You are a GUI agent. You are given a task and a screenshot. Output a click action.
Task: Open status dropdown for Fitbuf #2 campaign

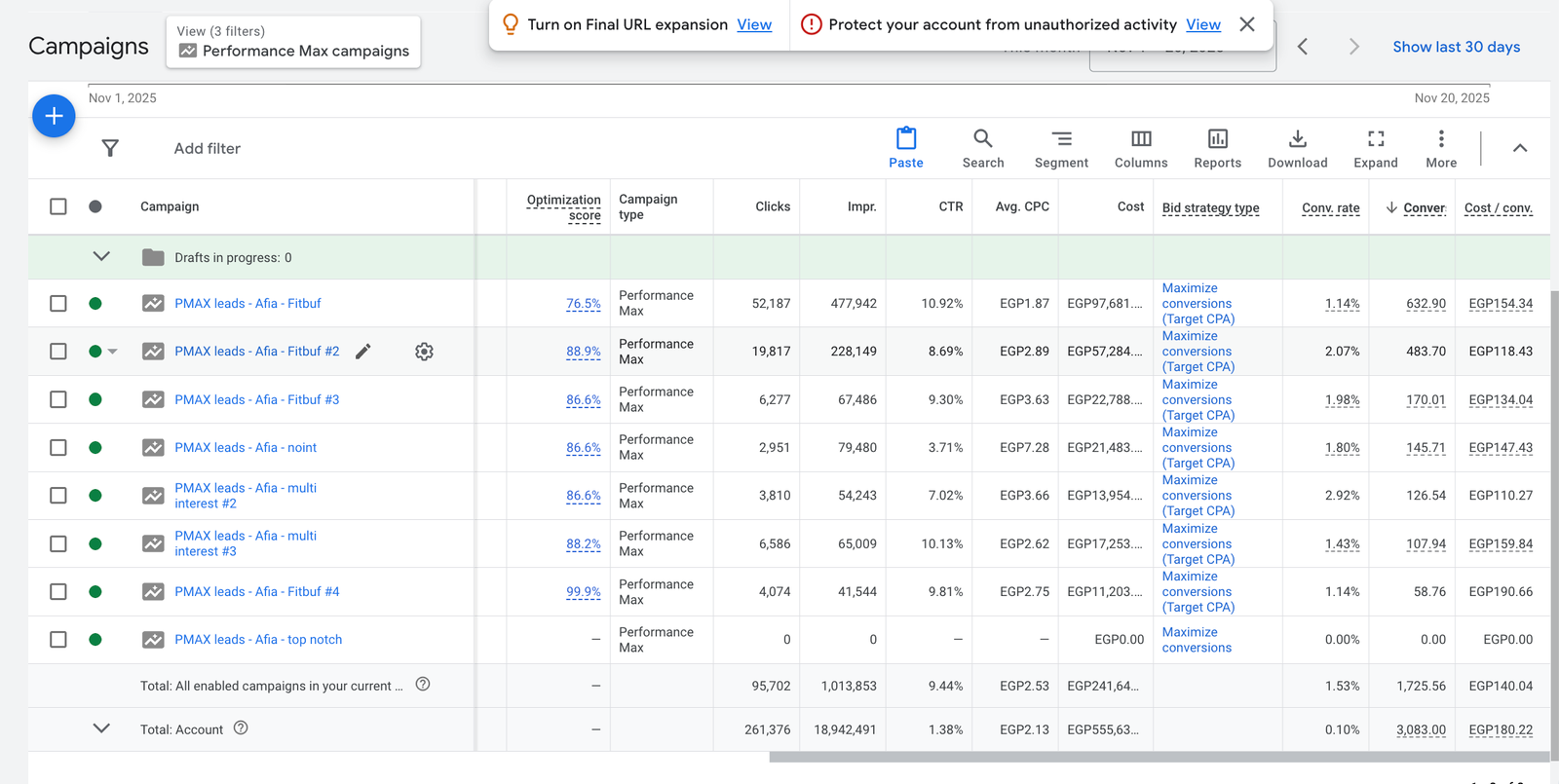(x=112, y=352)
